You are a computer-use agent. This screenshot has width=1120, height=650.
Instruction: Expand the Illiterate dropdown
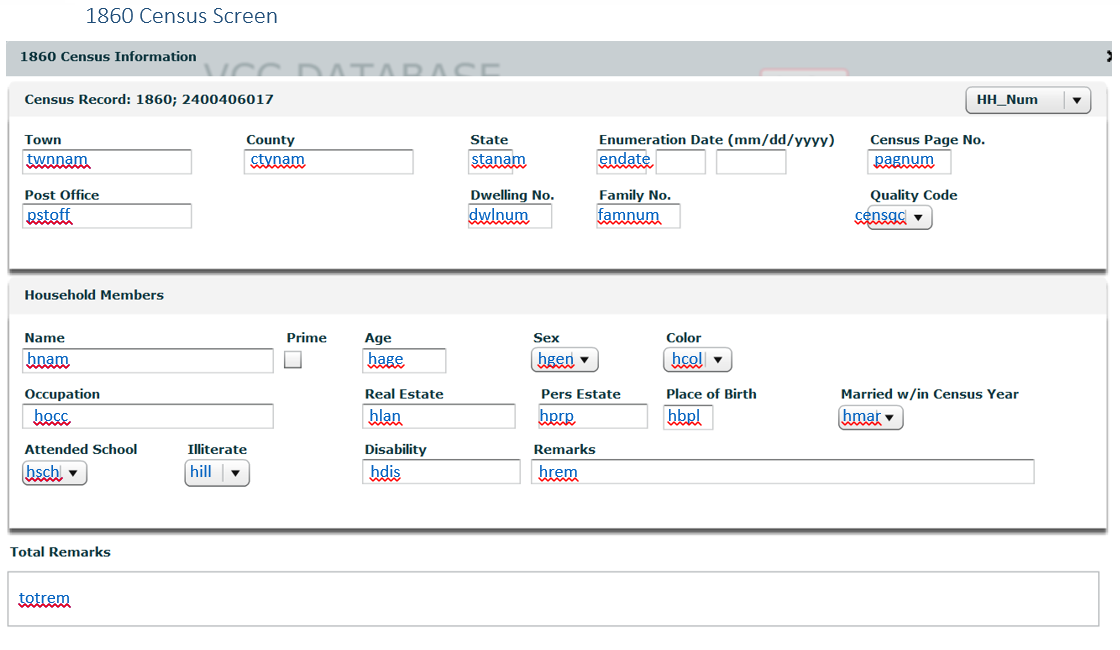[x=217, y=473]
